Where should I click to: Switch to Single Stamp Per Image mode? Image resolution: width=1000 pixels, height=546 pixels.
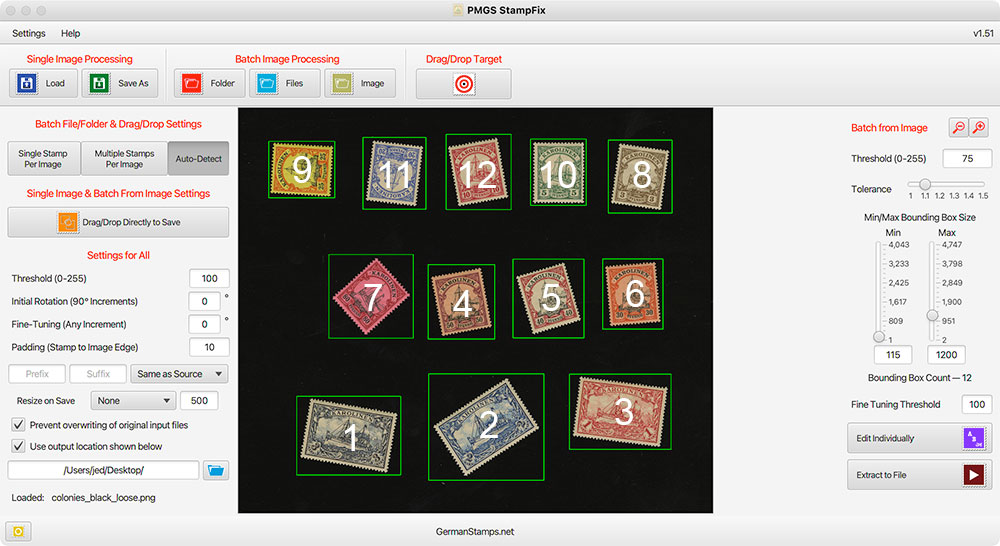click(x=43, y=158)
